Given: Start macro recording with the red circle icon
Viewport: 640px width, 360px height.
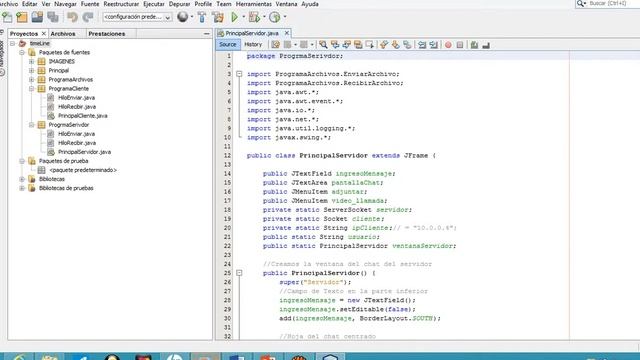Looking at the screenshot, I should 448,44.
